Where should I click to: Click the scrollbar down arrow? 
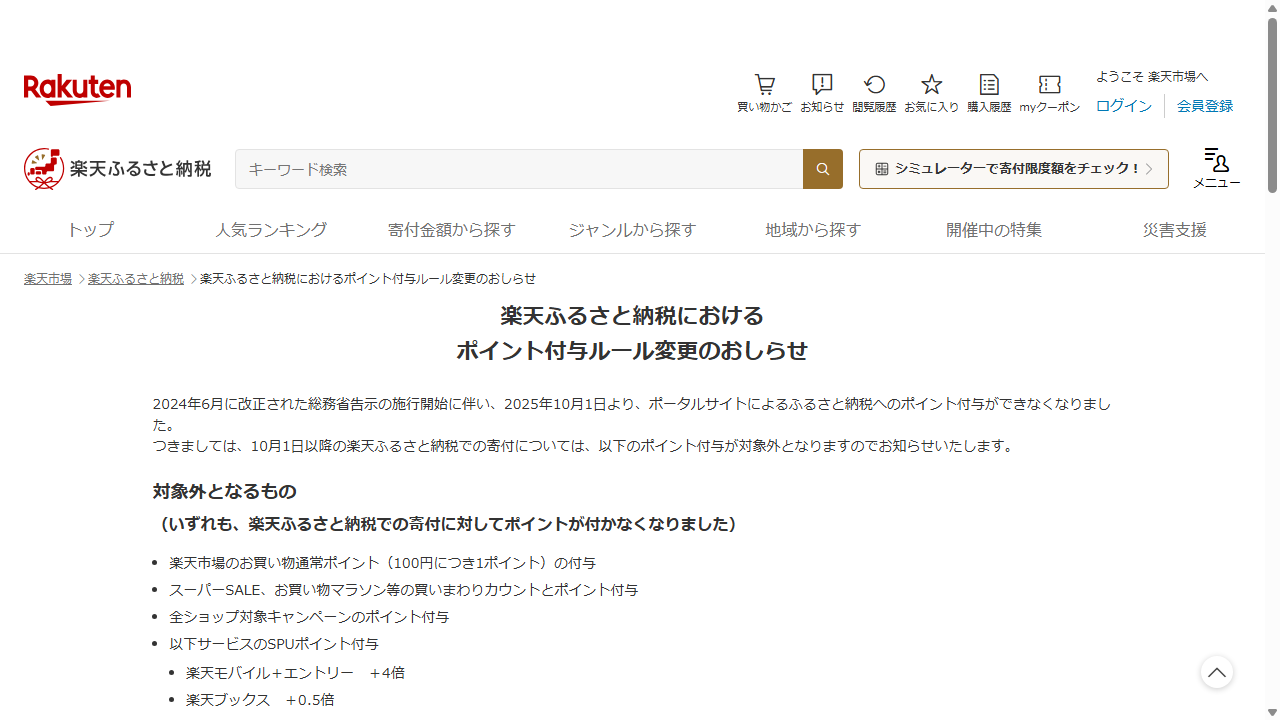tap(1272, 712)
